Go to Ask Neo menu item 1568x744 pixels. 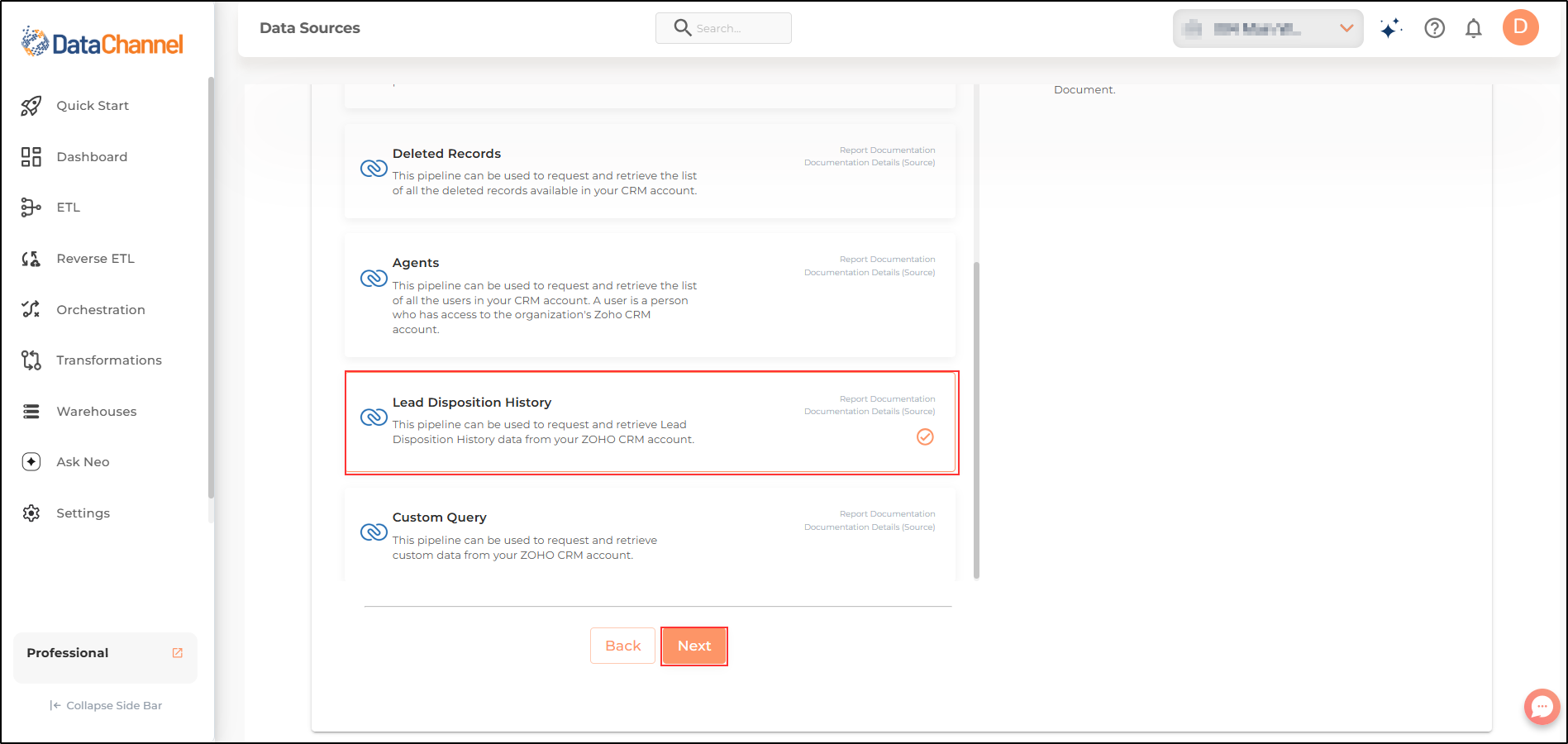pyautogui.click(x=83, y=462)
